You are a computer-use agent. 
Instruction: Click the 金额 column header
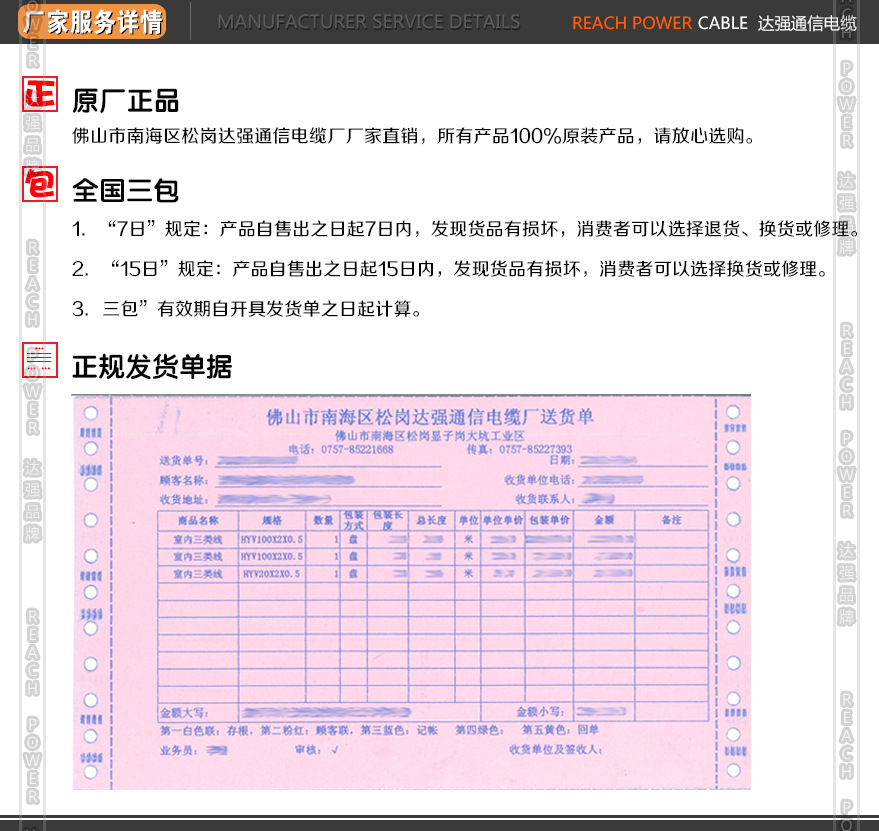point(604,520)
